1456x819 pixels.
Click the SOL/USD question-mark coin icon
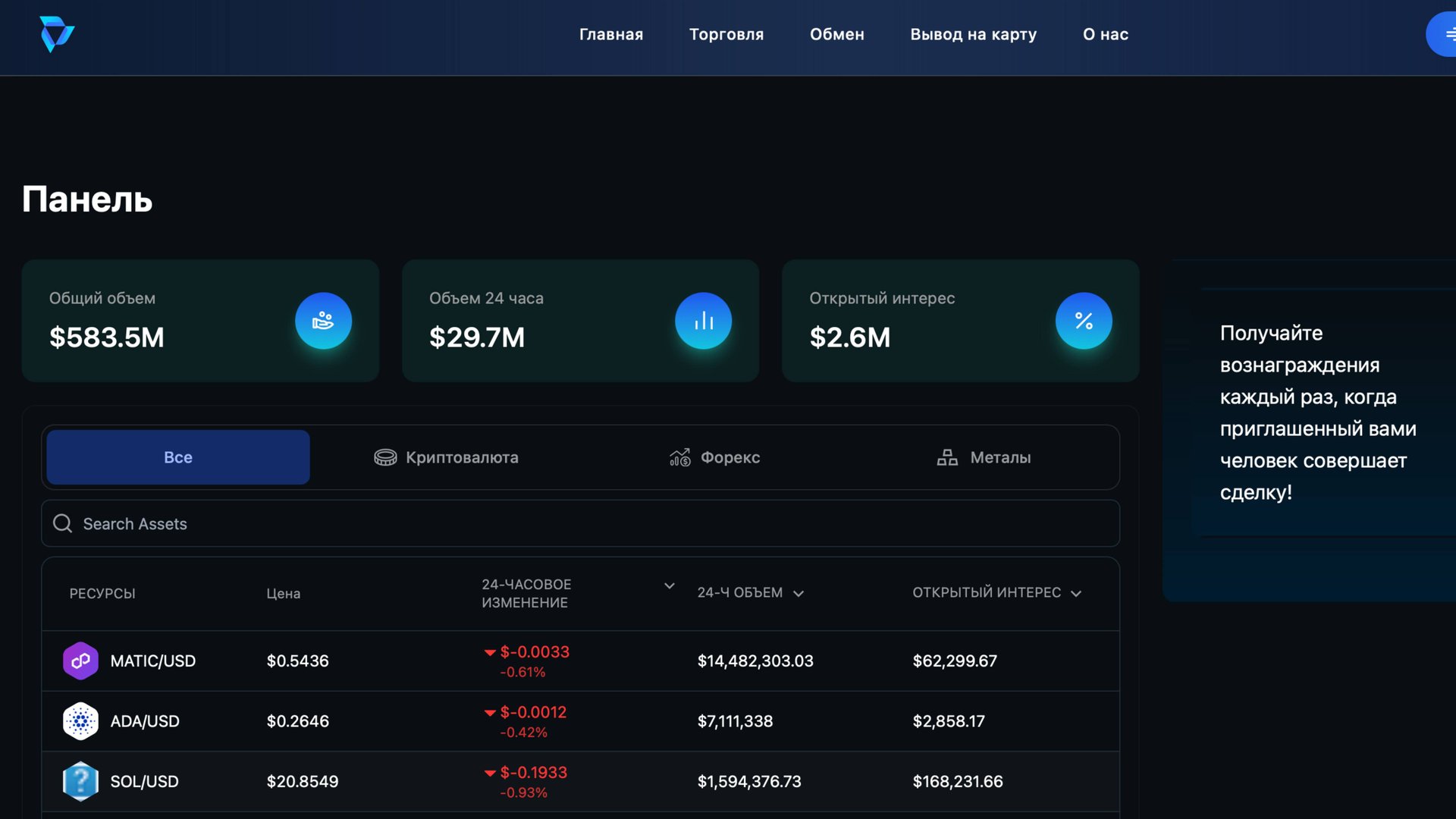80,781
